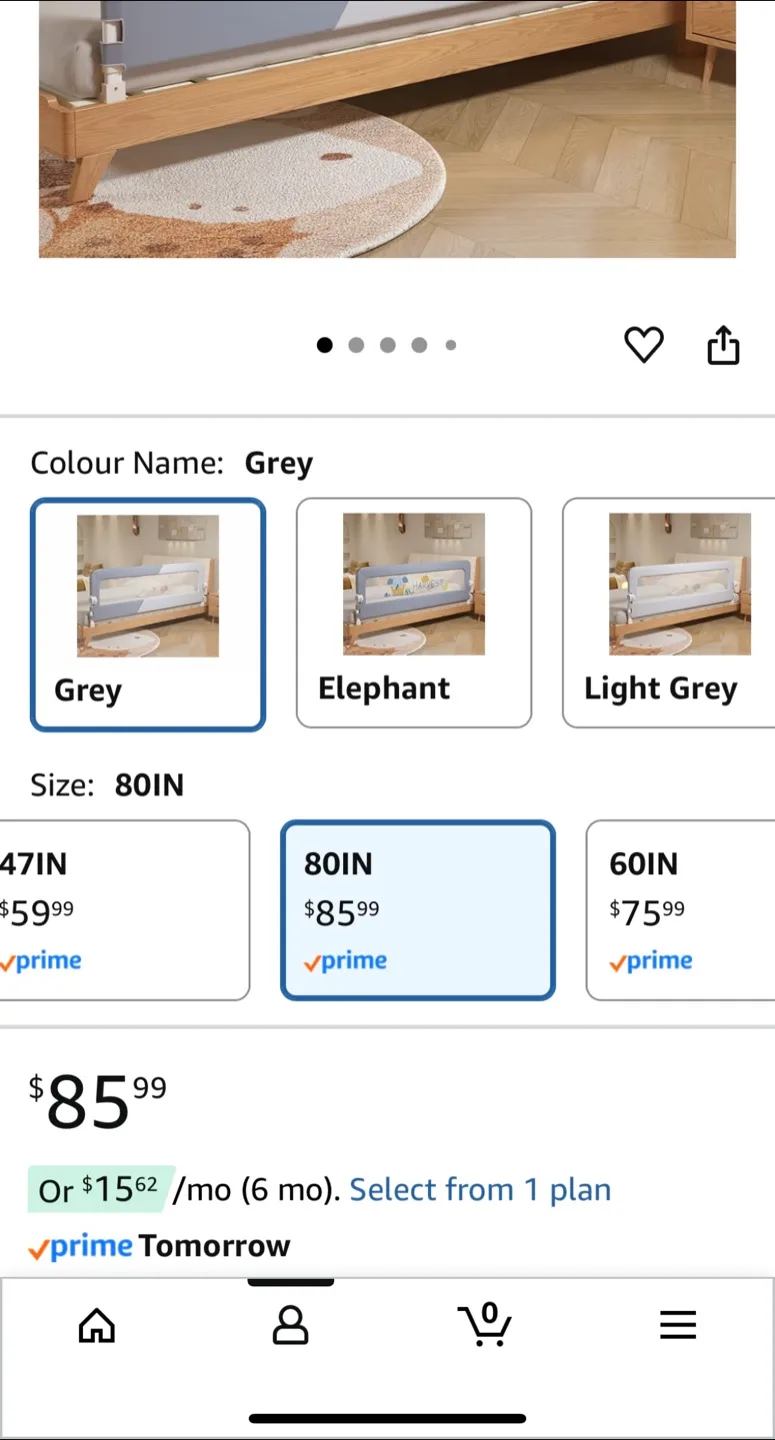Choose the 80IN size variant
Viewport: 775px width, 1440px height.
(x=417, y=910)
